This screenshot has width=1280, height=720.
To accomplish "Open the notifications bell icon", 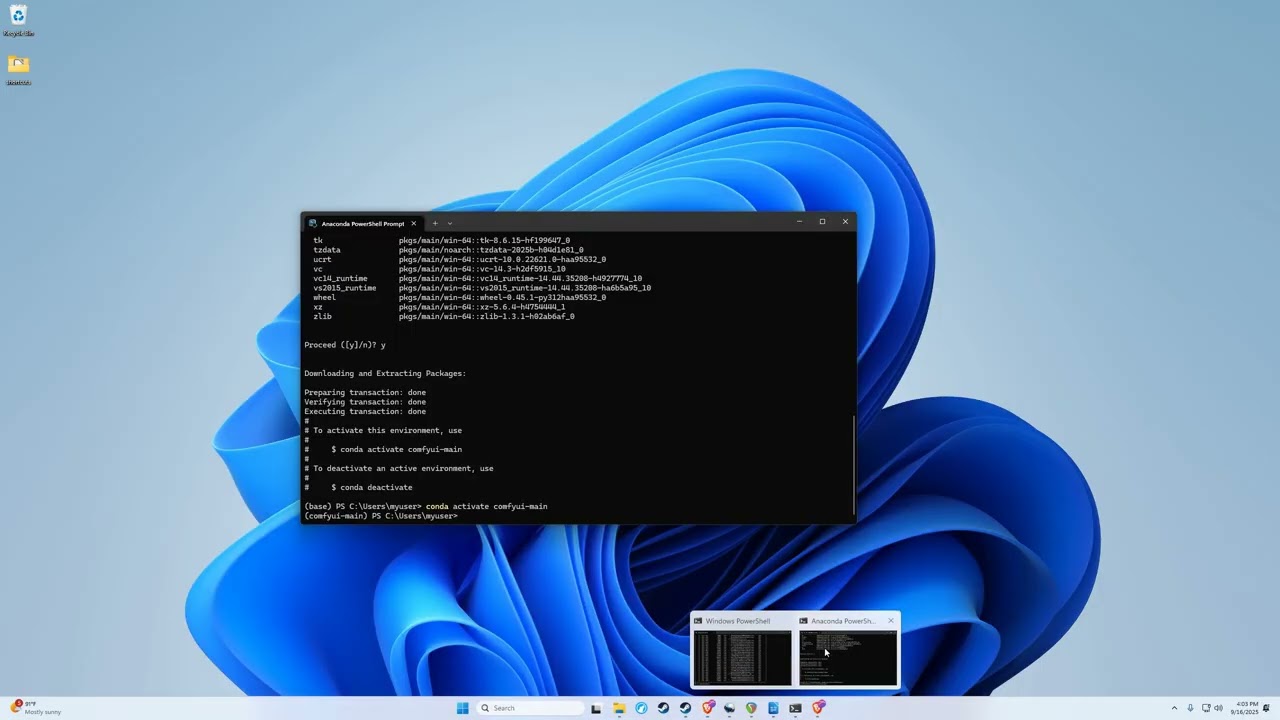I will click(x=1267, y=708).
